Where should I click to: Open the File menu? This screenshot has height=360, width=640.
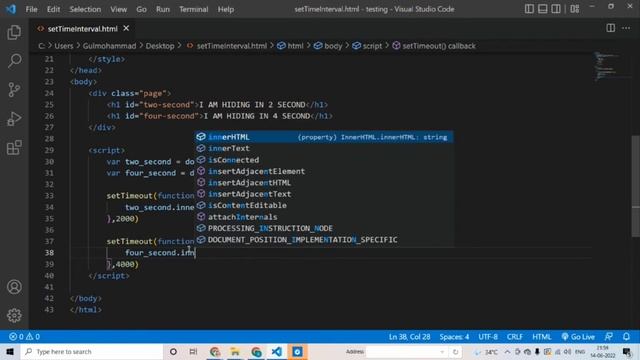coord(31,9)
